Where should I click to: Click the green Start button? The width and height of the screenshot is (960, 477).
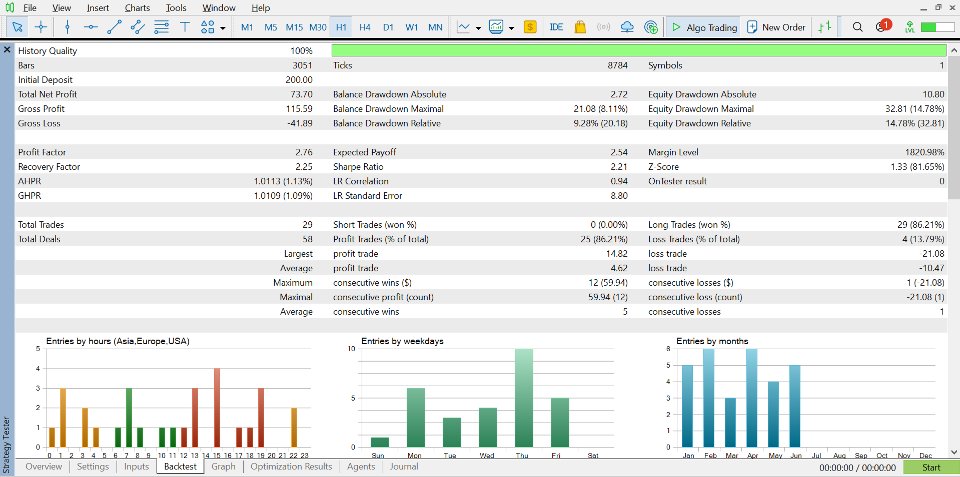click(x=931, y=467)
